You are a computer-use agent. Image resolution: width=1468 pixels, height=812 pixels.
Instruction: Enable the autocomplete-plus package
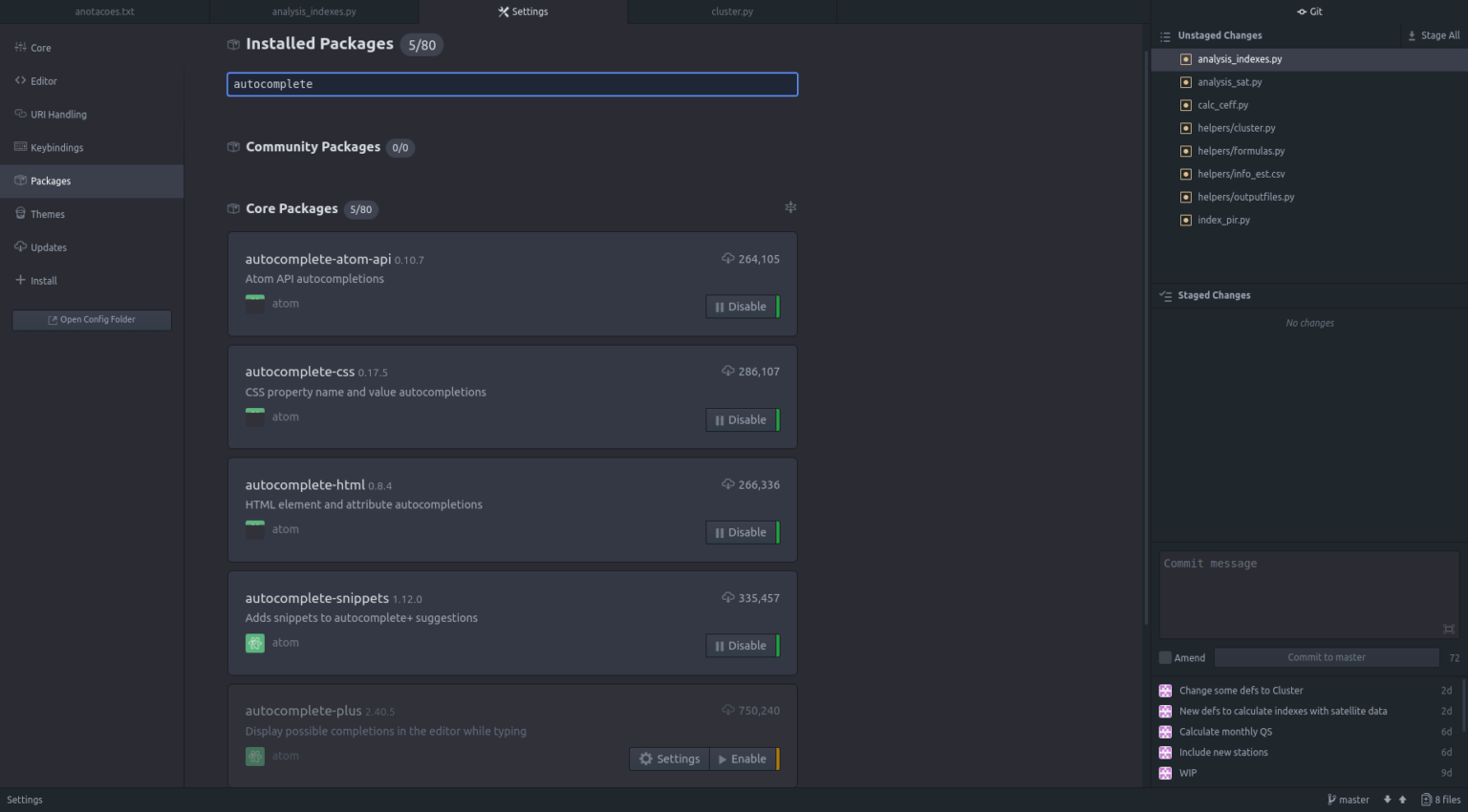743,759
